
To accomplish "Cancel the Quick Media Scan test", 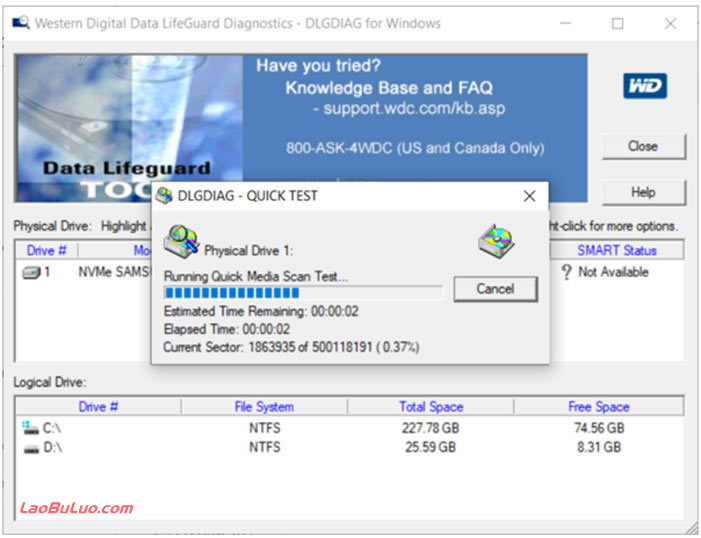I will pos(495,289).
